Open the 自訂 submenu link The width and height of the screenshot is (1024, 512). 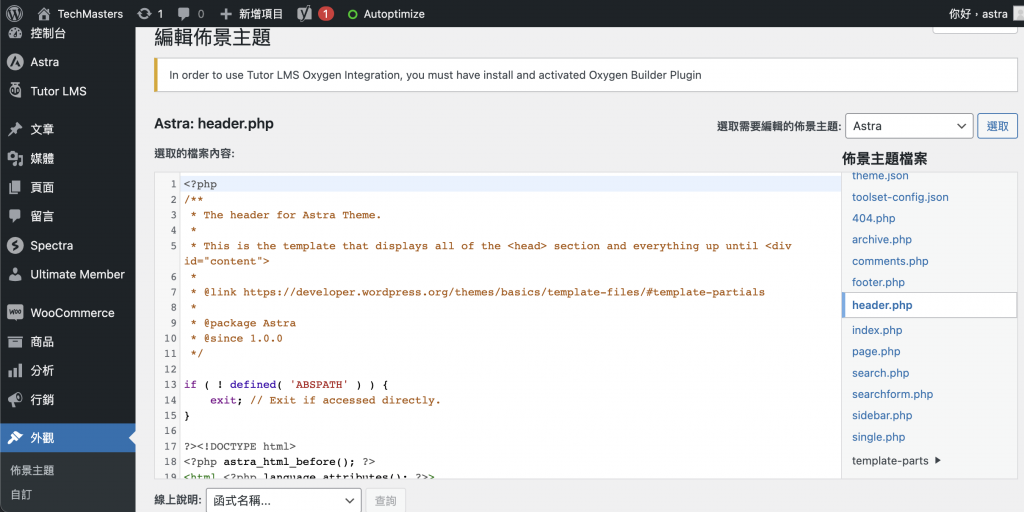21,494
